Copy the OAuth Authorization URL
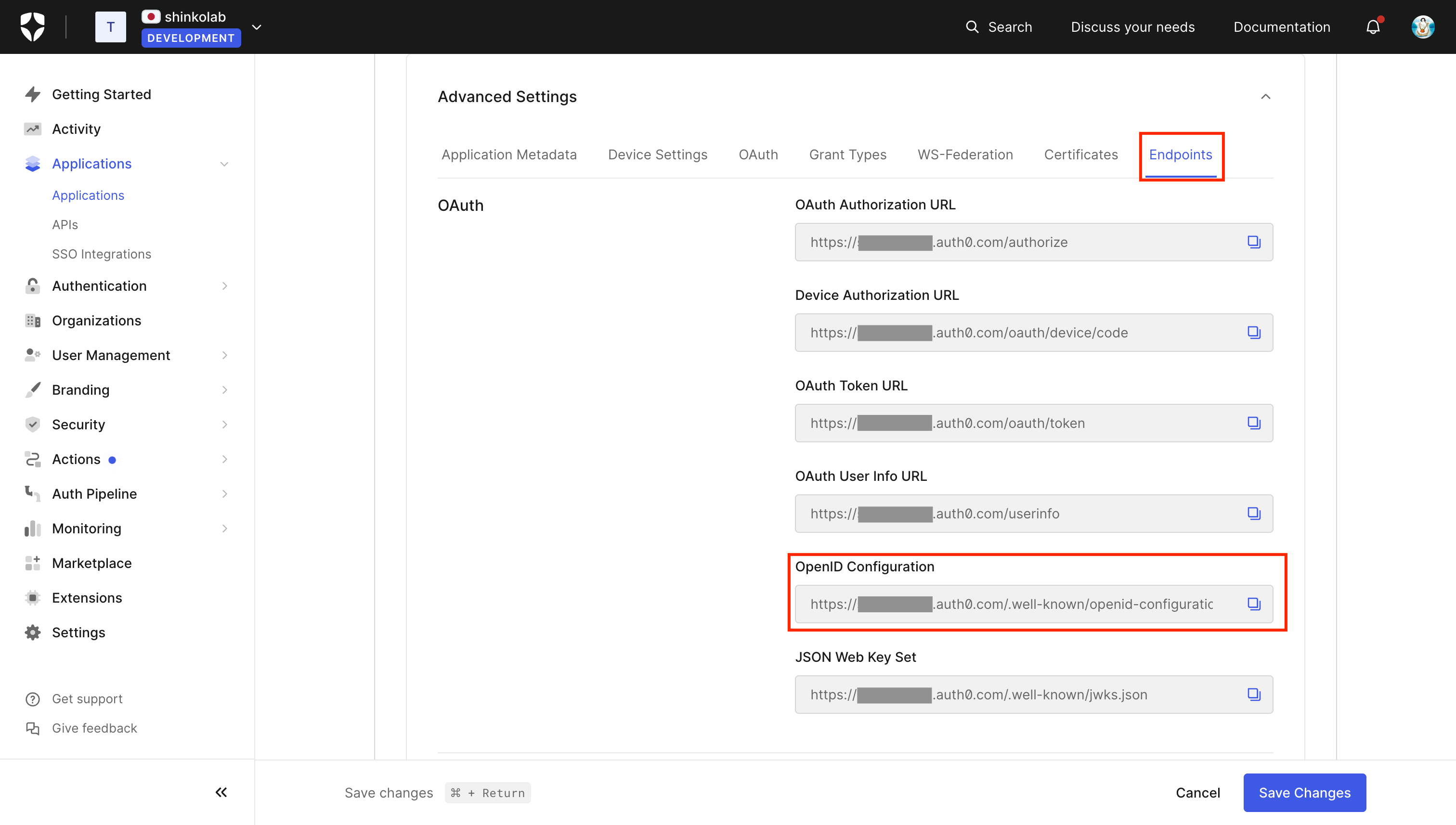 1254,242
